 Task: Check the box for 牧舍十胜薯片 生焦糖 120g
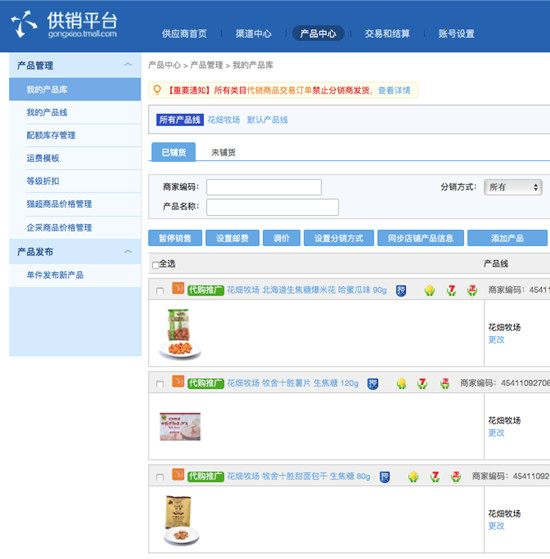tap(160, 384)
